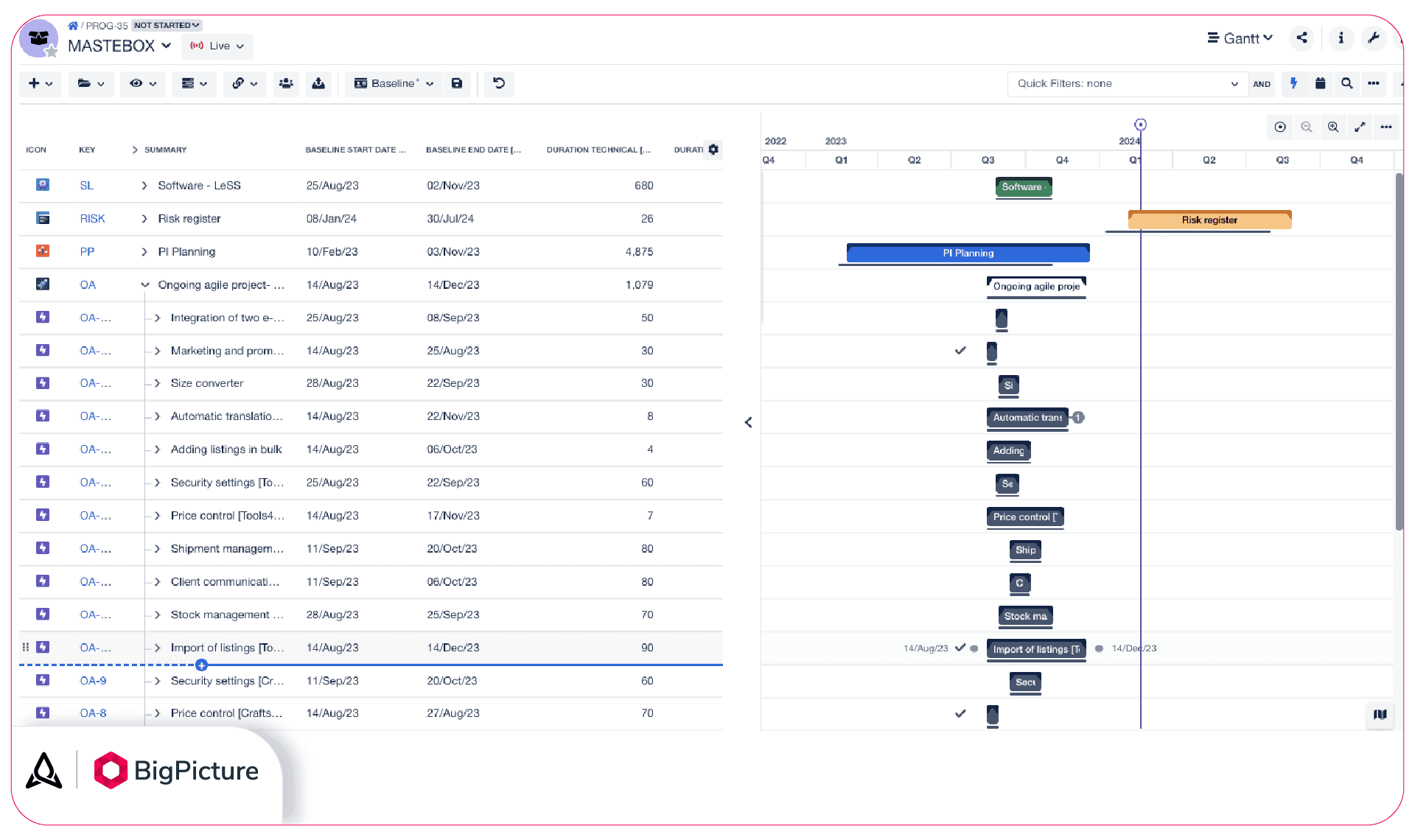Expand the PI Planning row

click(x=144, y=252)
